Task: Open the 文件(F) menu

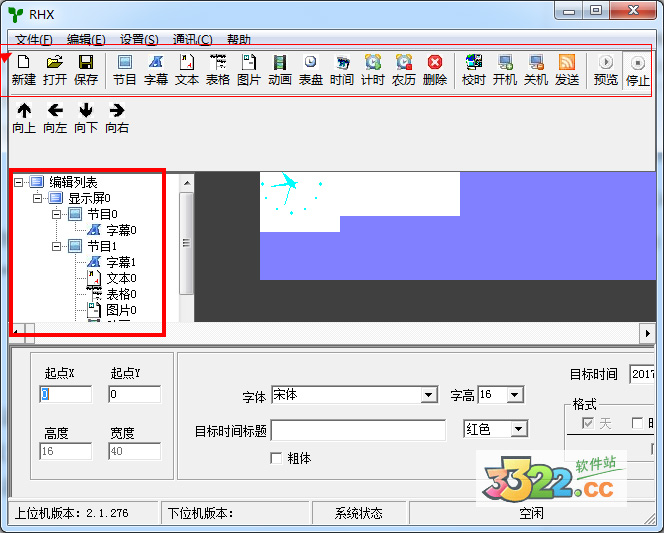Action: point(34,39)
